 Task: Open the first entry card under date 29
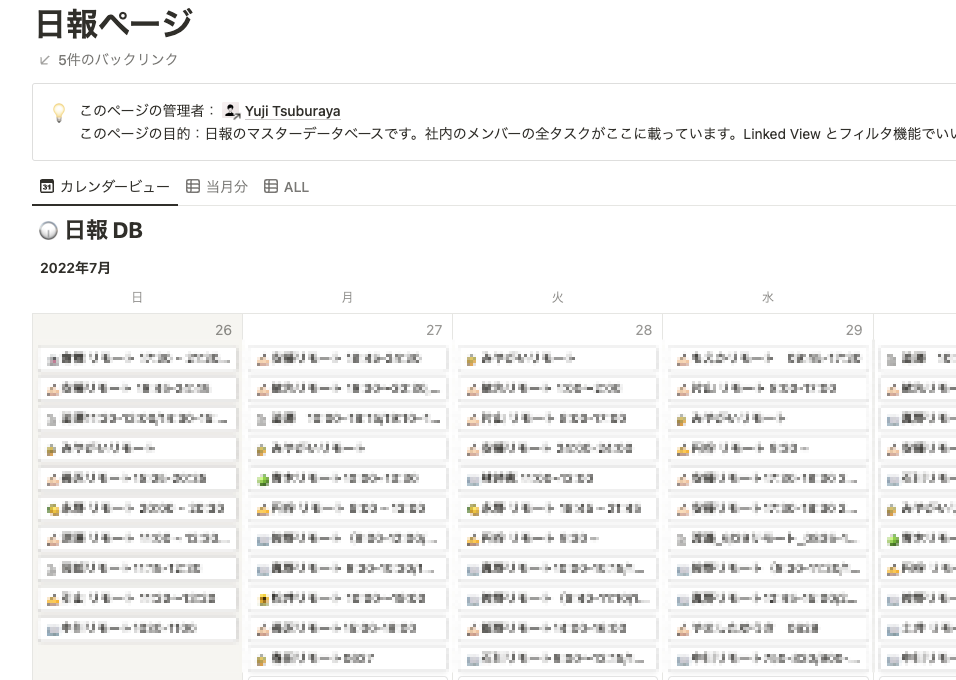pos(768,359)
